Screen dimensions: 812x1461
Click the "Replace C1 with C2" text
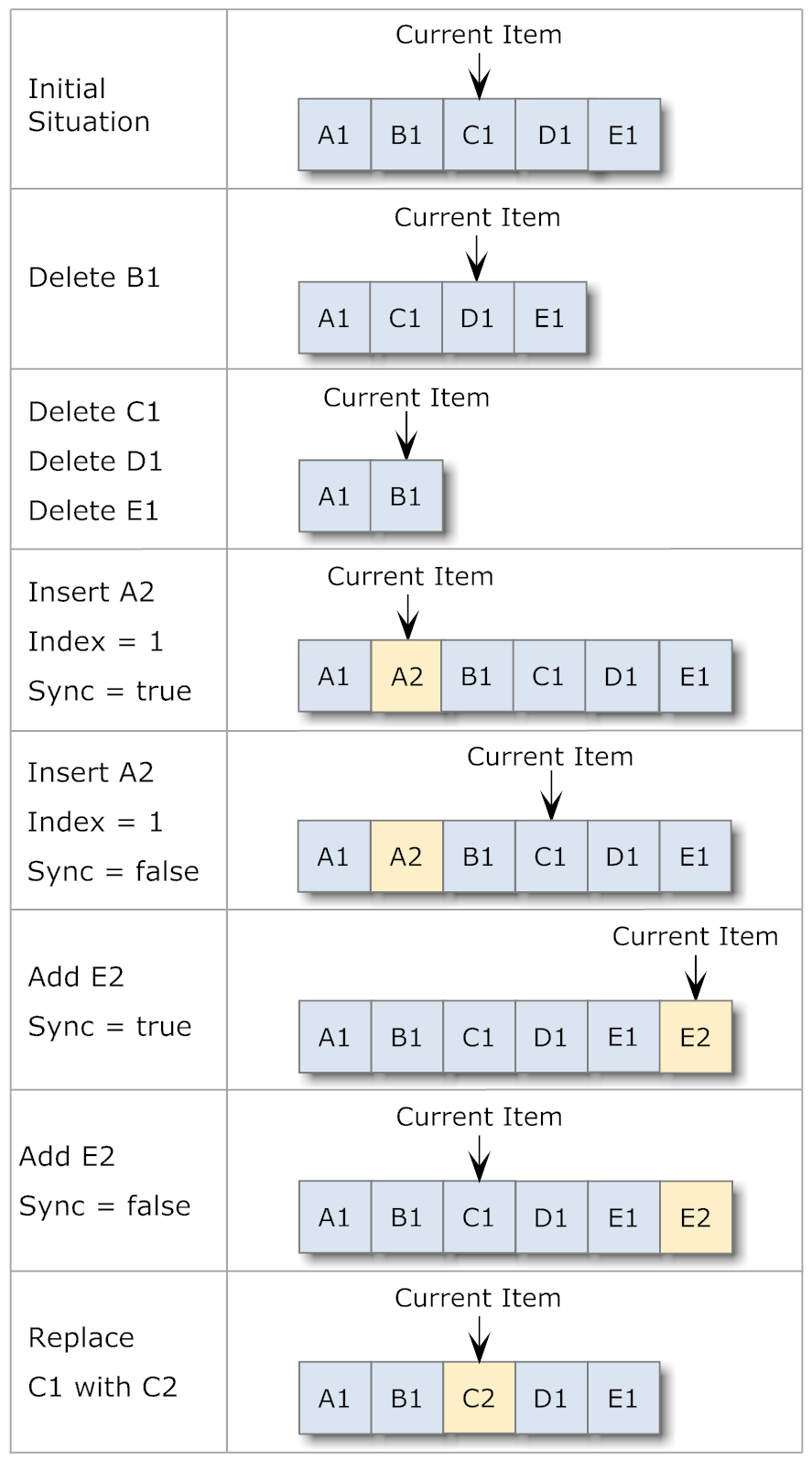[x=103, y=1362]
